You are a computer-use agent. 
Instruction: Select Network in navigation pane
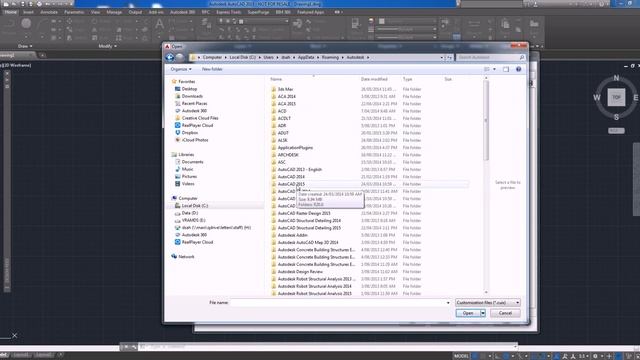pos(186,257)
